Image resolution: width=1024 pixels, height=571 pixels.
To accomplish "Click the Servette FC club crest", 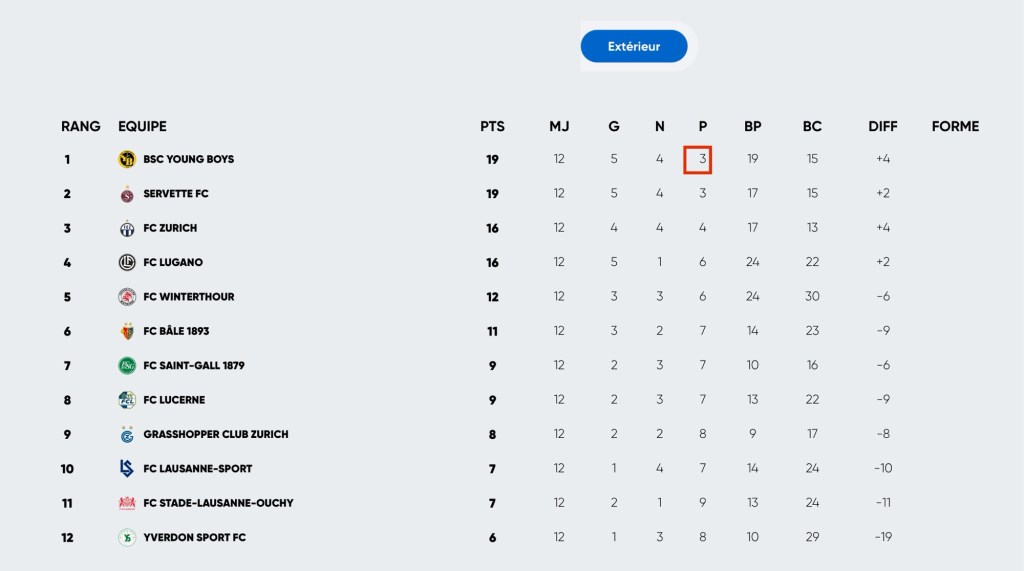I will click(x=127, y=194).
